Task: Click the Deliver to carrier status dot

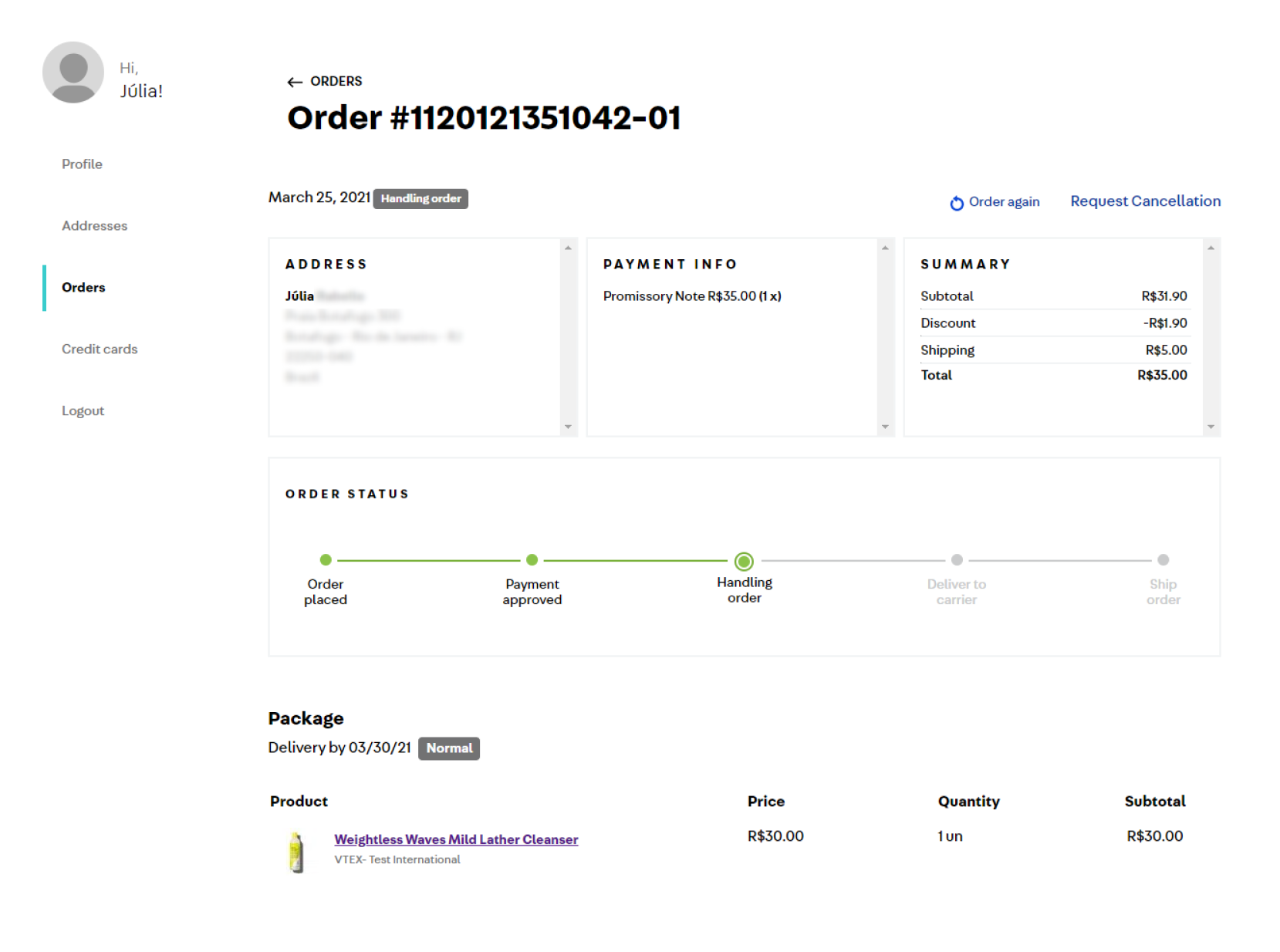Action: tap(957, 560)
